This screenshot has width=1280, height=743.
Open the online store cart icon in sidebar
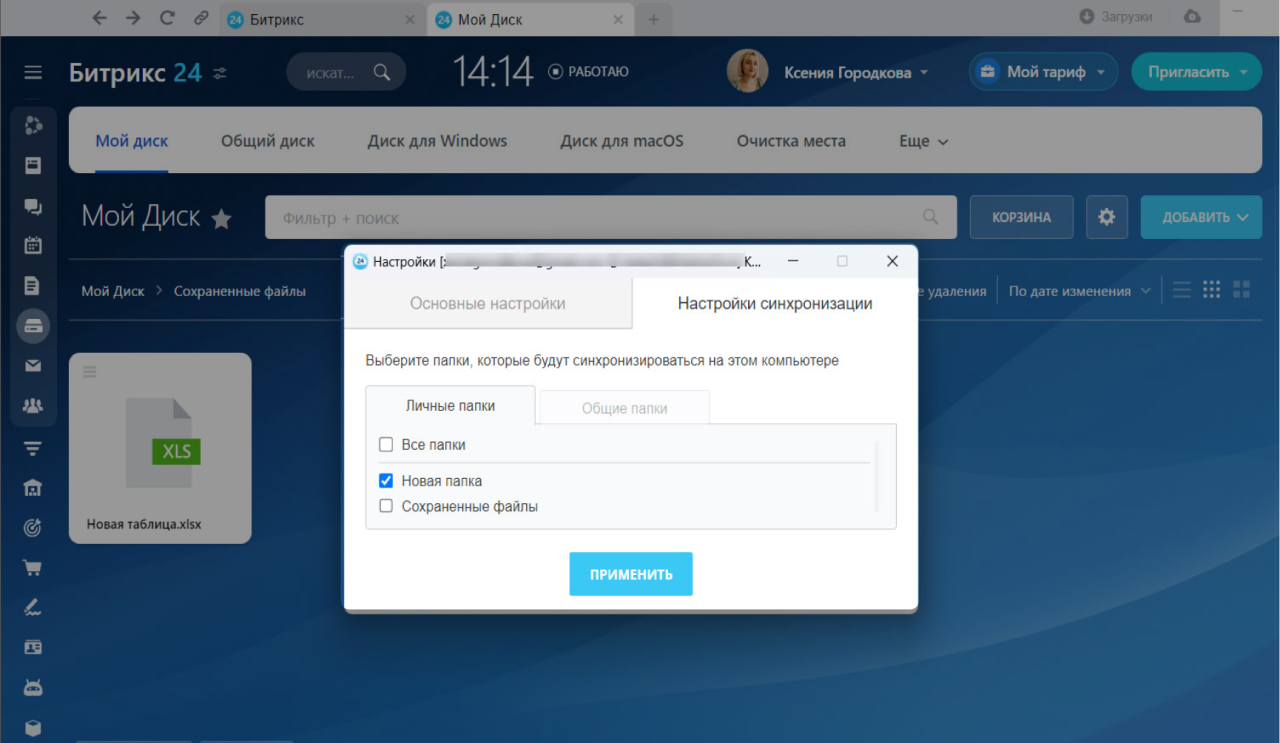33,568
